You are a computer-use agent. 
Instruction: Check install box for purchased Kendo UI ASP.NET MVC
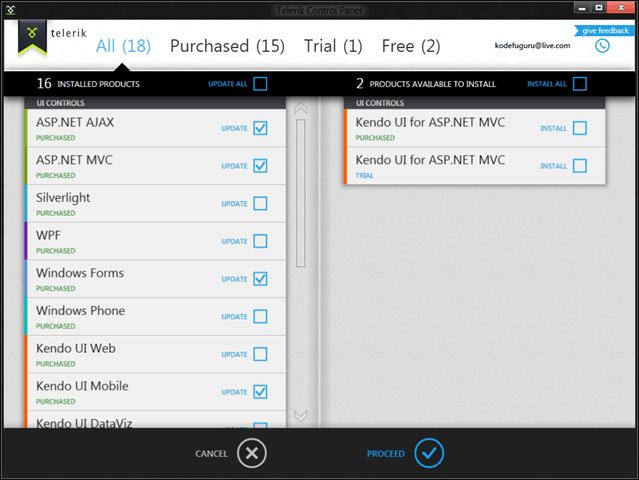pos(580,128)
